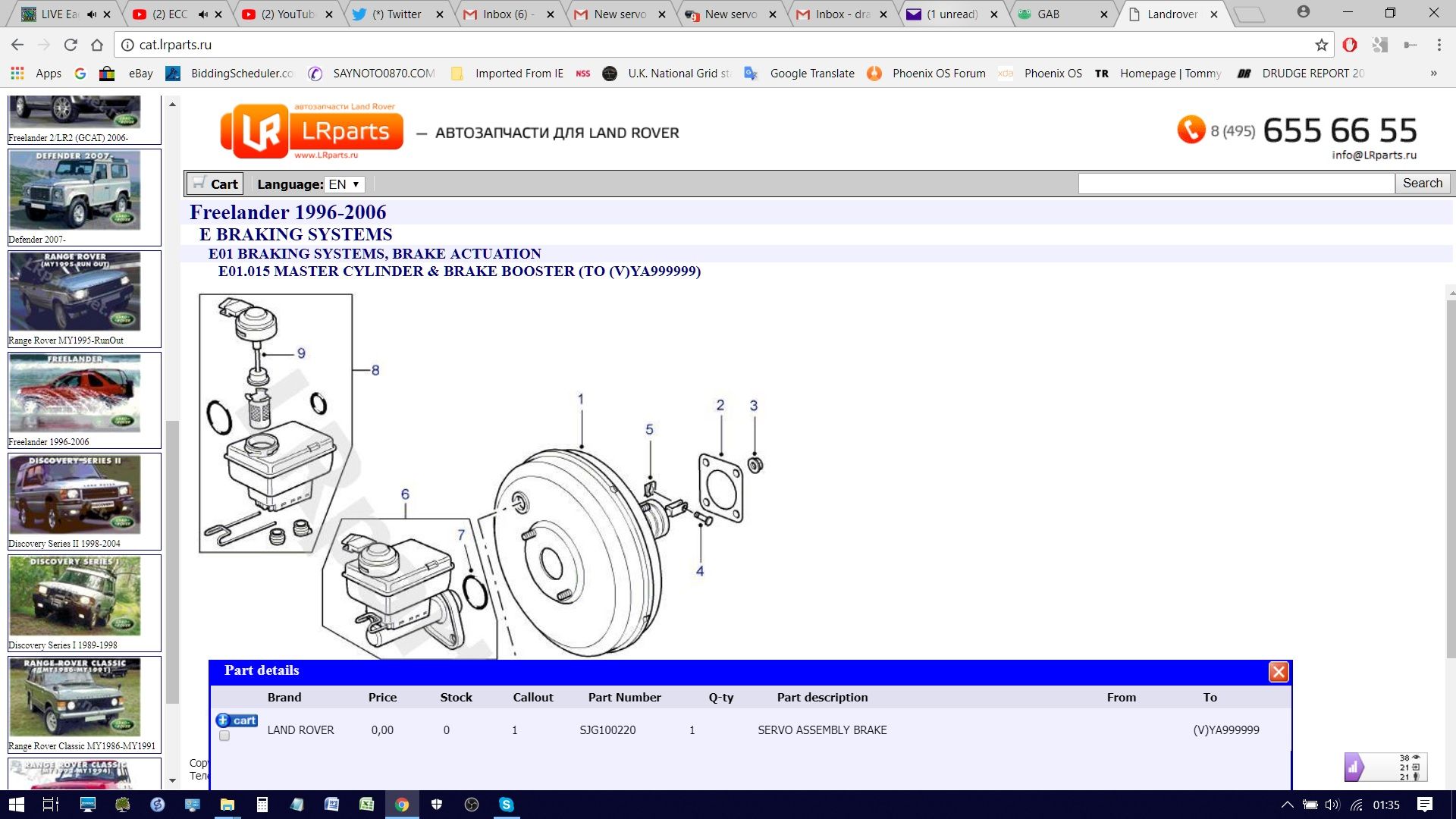Open Word from the taskbar
This screenshot has height=819, width=1456.
tap(331, 805)
